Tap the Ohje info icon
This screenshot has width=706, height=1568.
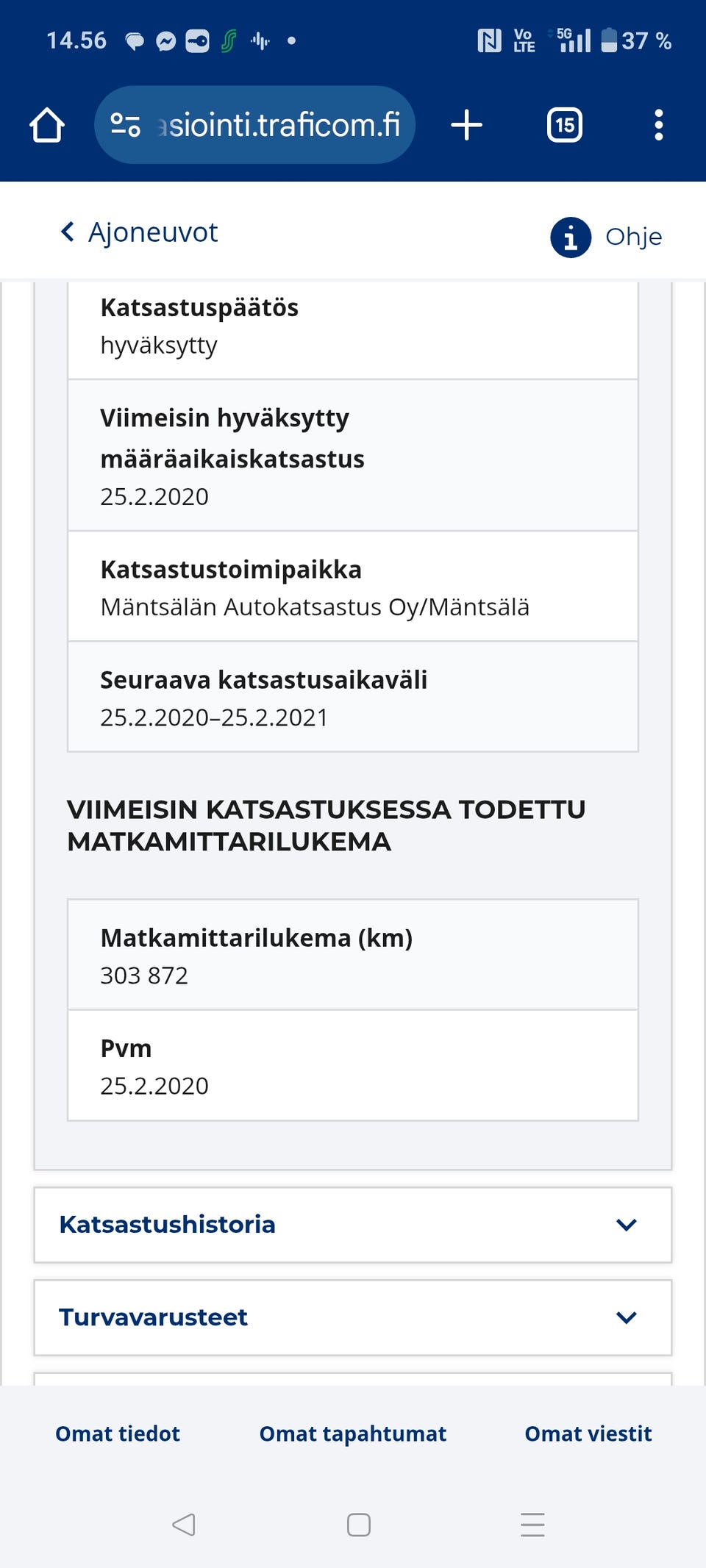coord(570,237)
